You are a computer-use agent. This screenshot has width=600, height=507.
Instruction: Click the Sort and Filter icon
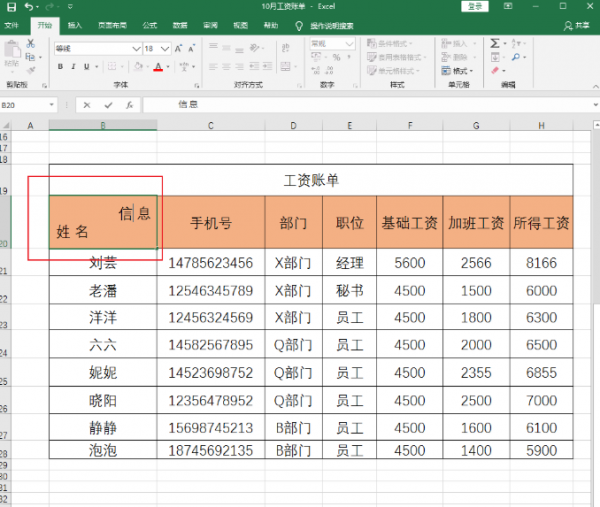click(x=516, y=43)
